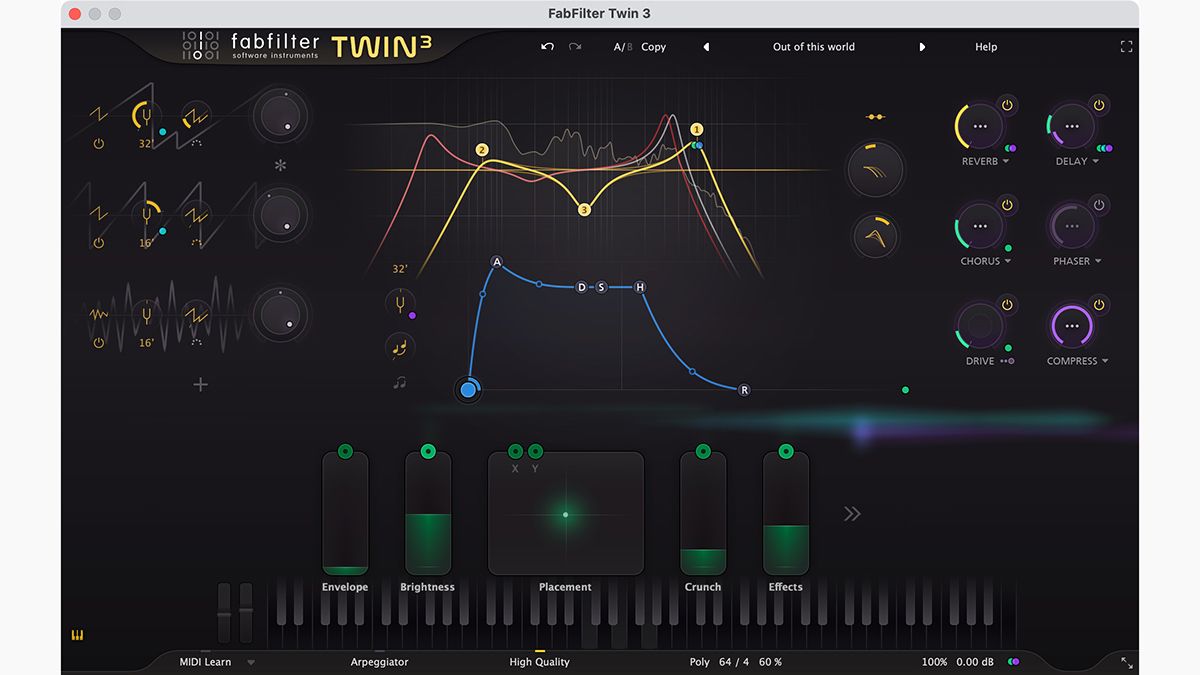The image size is (1200, 675).
Task: Click the undo arrow icon
Action: click(x=546, y=46)
